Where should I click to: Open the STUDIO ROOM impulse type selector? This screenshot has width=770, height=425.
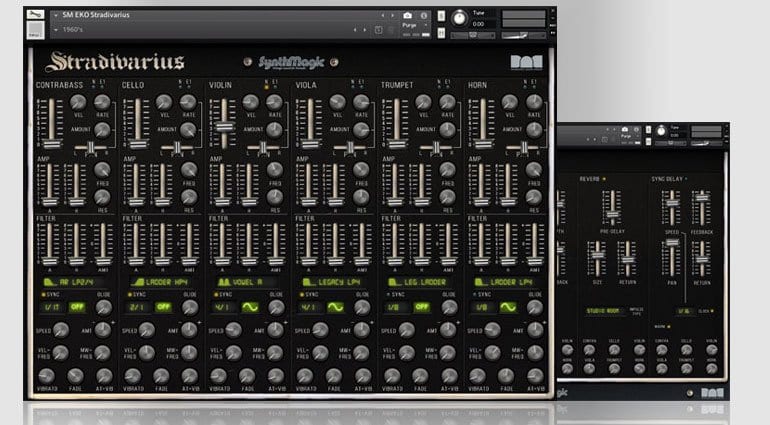pyautogui.click(x=603, y=311)
